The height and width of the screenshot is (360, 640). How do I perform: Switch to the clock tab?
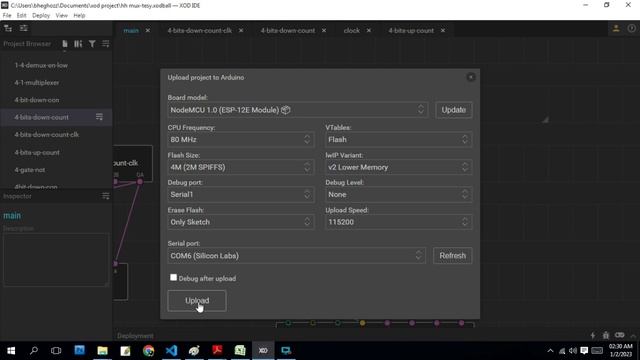[351, 31]
